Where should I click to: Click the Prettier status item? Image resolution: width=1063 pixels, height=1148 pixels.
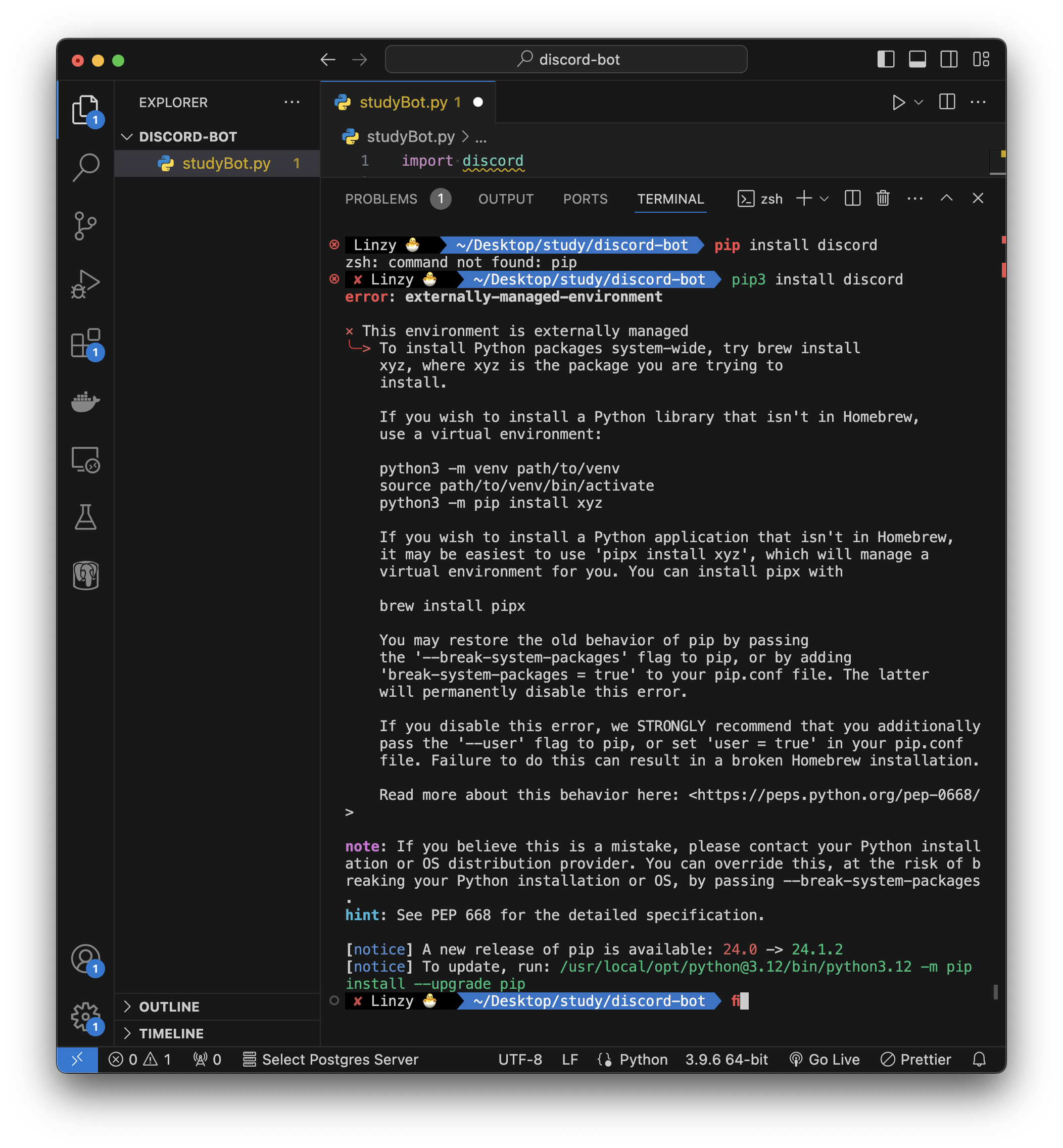click(x=916, y=1059)
